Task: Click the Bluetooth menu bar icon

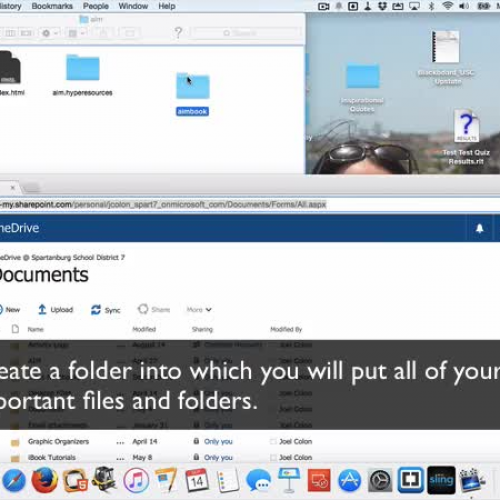Action: 431,6
